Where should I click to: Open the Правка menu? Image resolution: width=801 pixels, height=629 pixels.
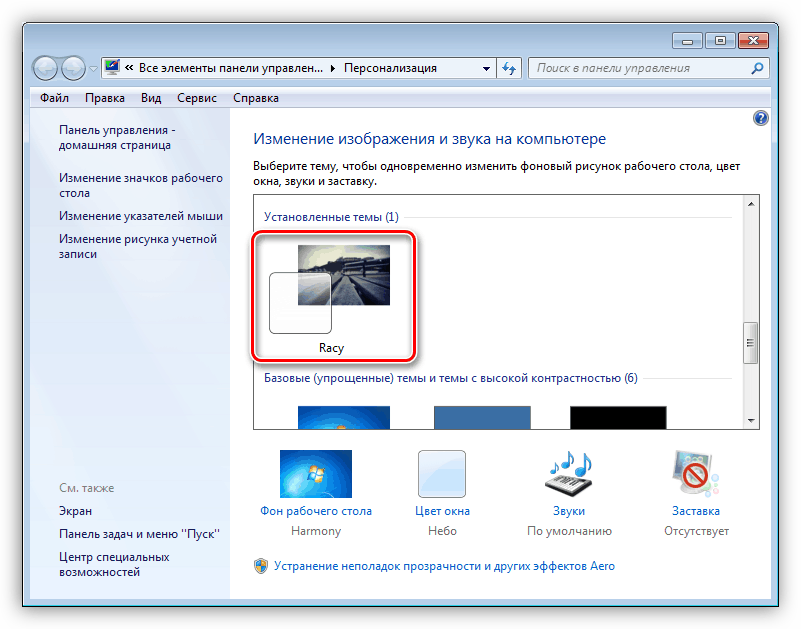click(x=105, y=98)
